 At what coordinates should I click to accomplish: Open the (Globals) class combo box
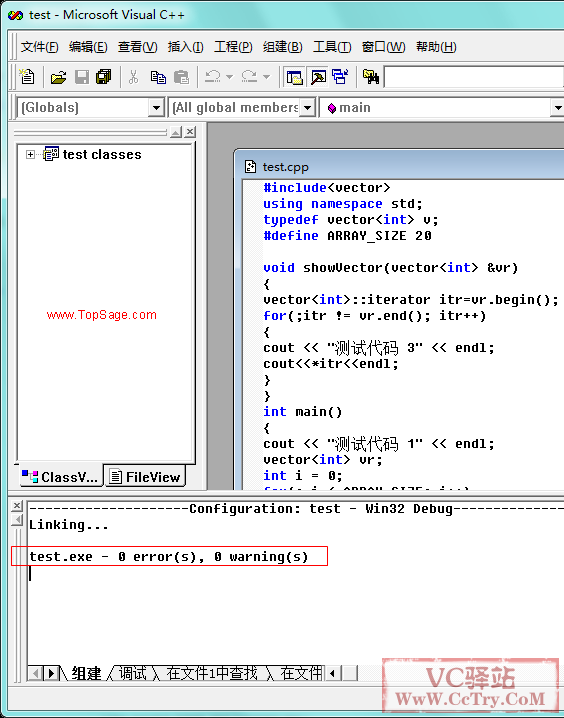click(90, 108)
